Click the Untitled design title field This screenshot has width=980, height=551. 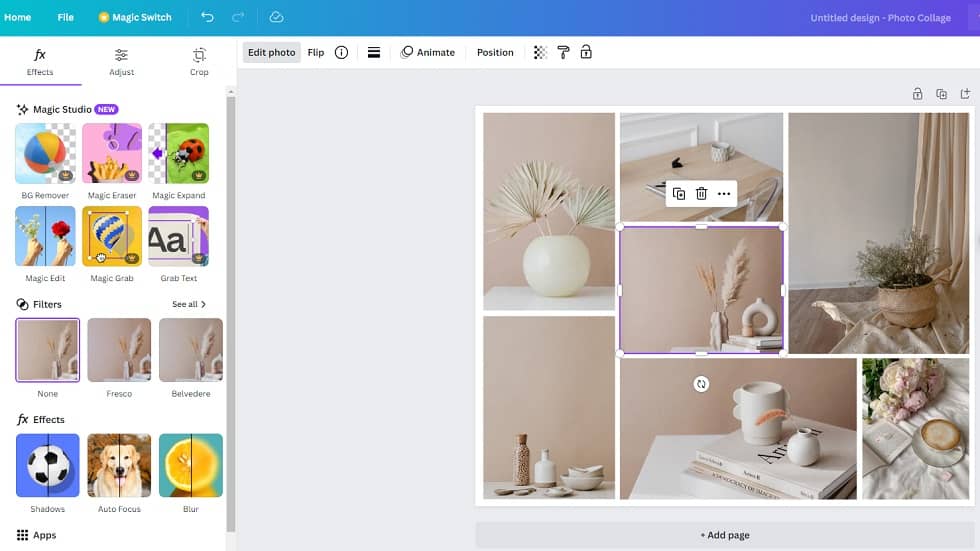click(x=881, y=17)
